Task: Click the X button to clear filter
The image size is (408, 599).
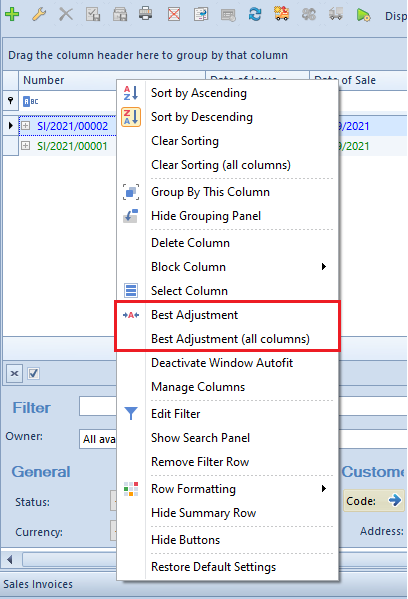Action: click(15, 373)
